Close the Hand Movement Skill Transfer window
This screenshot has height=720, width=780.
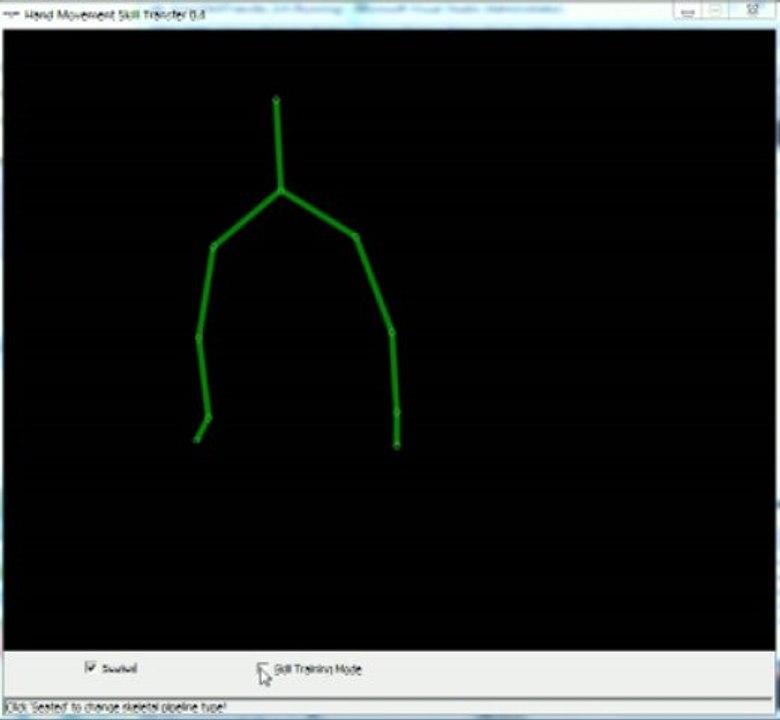click(x=753, y=10)
